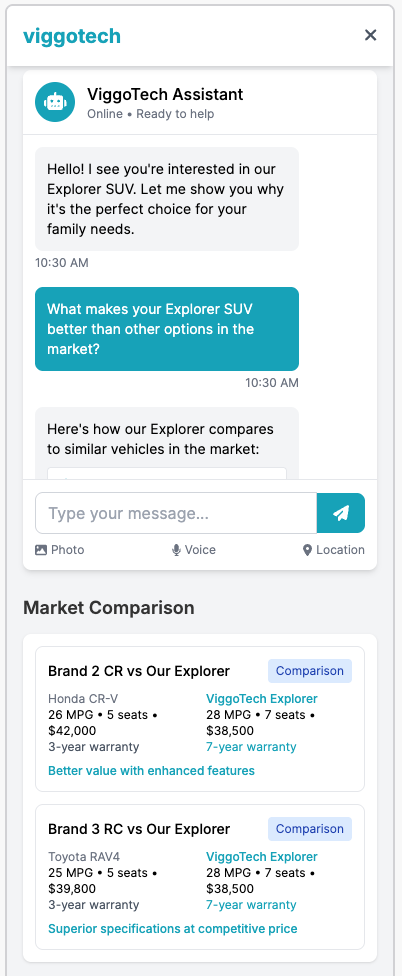Close the viggotech chat panel
Image resolution: width=402 pixels, height=976 pixels.
[x=370, y=35]
